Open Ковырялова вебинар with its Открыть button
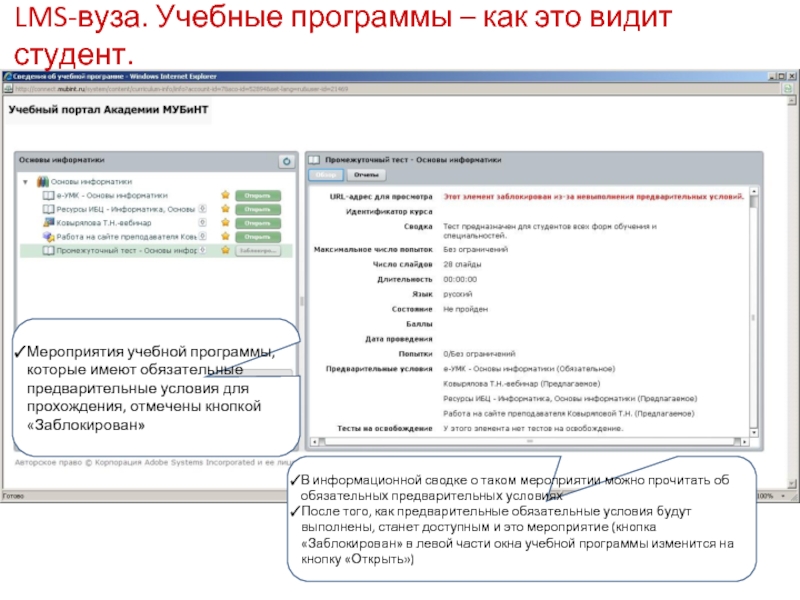Viewport: 800px width, 600px height. tap(258, 223)
